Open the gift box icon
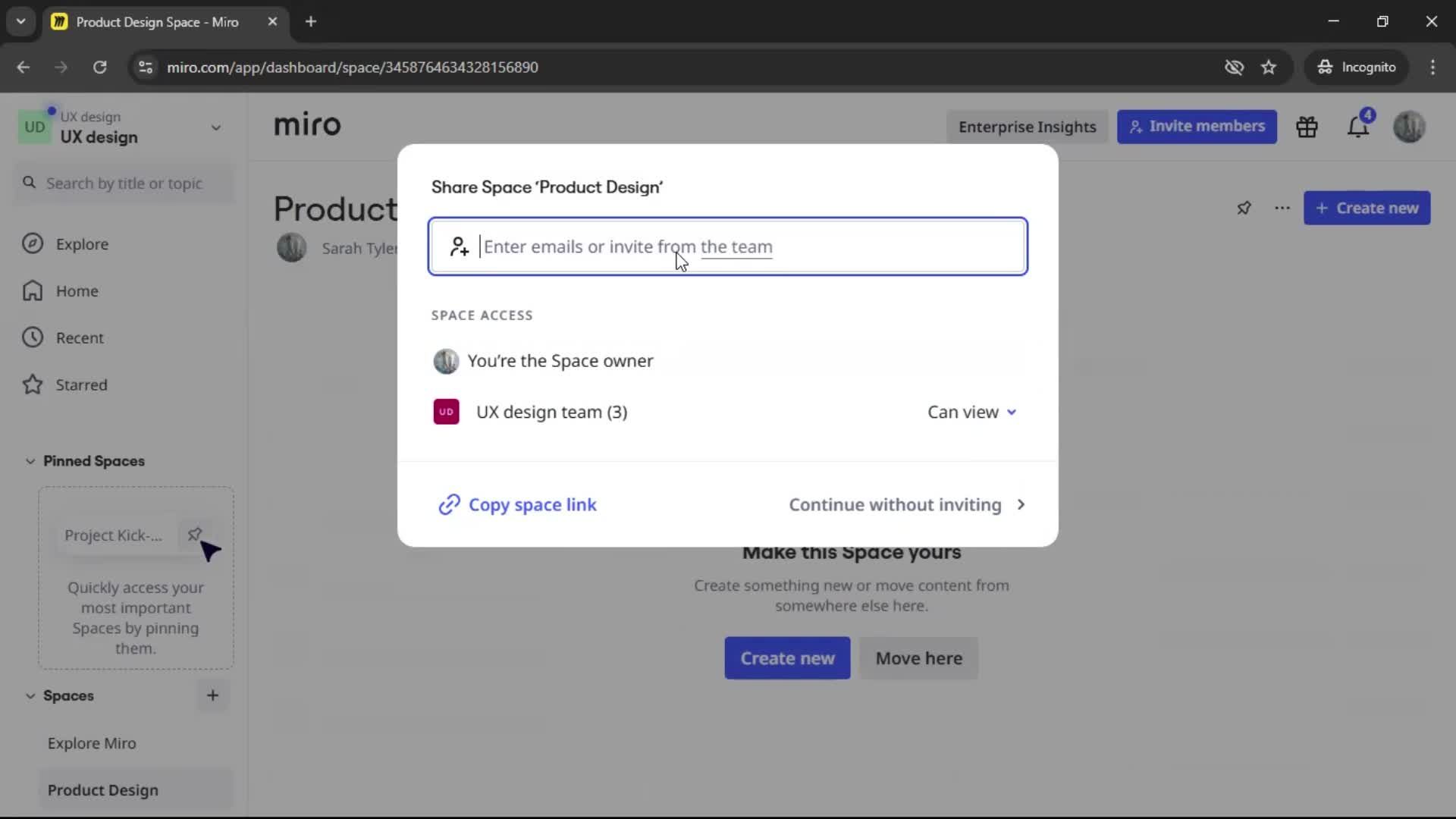1456x819 pixels. point(1307,127)
